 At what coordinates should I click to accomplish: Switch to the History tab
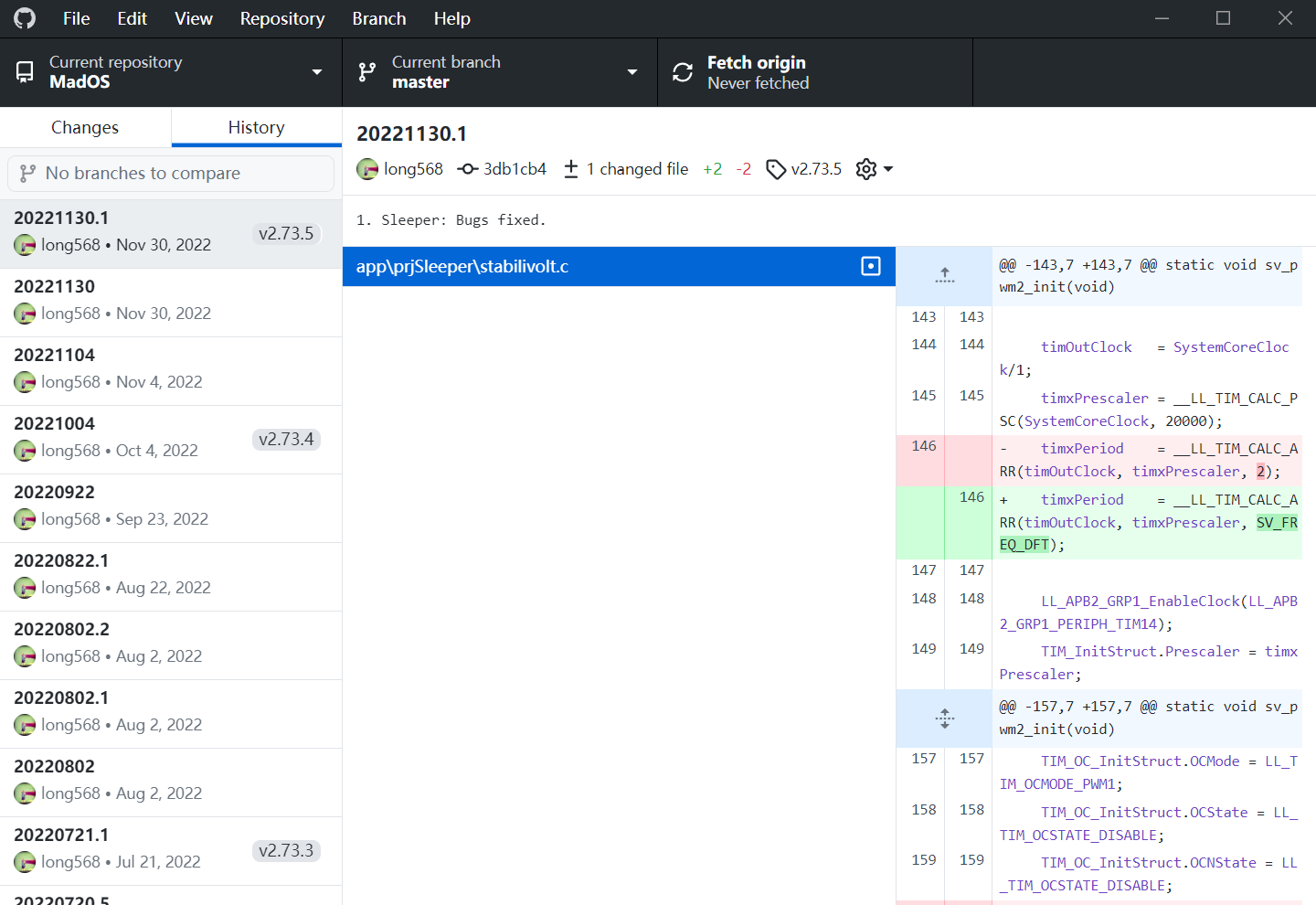pyautogui.click(x=257, y=127)
